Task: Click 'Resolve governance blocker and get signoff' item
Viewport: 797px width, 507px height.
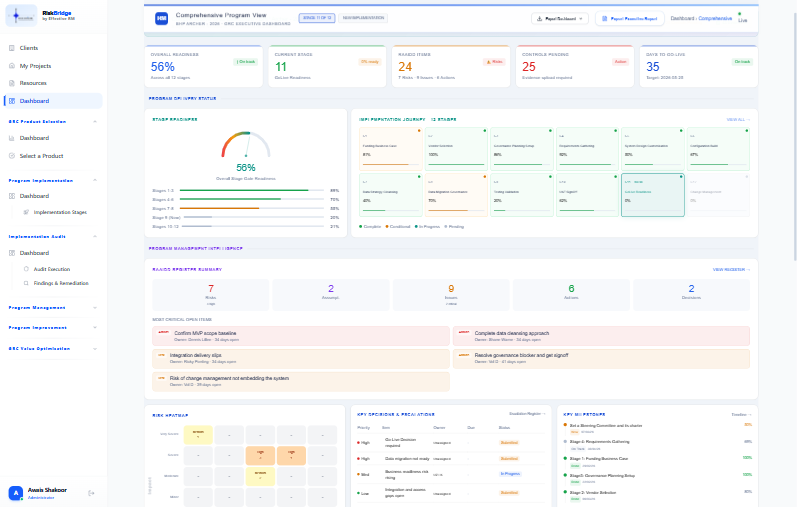Action: click(601, 359)
